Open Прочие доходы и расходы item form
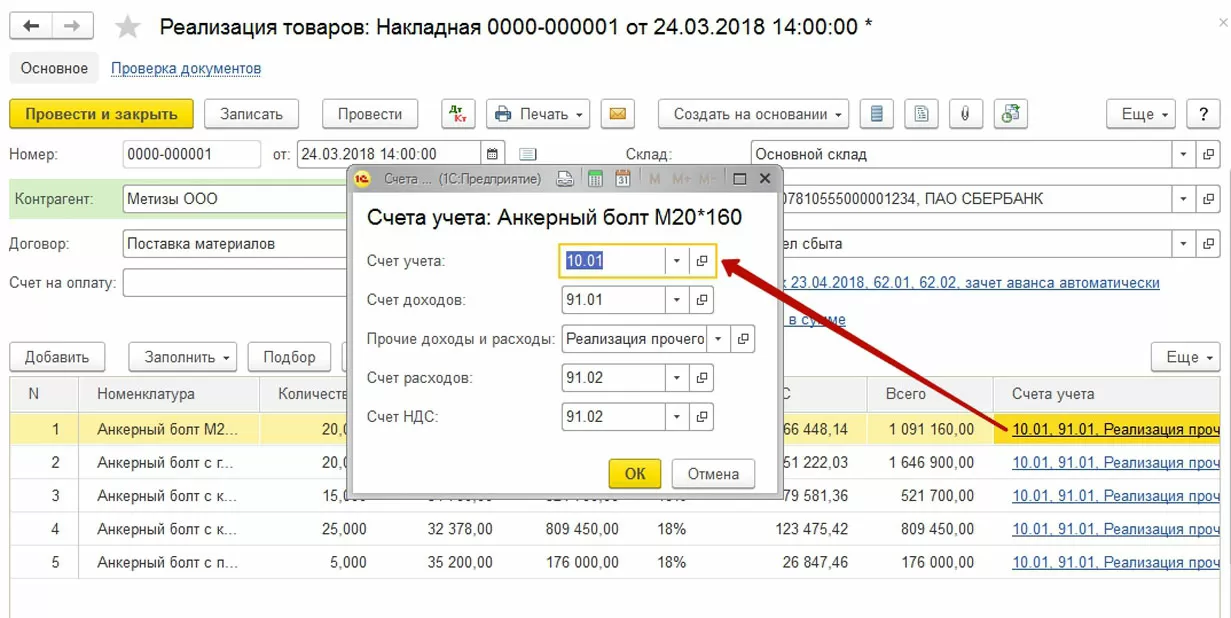Image resolution: width=1231 pixels, height=618 pixels. click(x=743, y=339)
